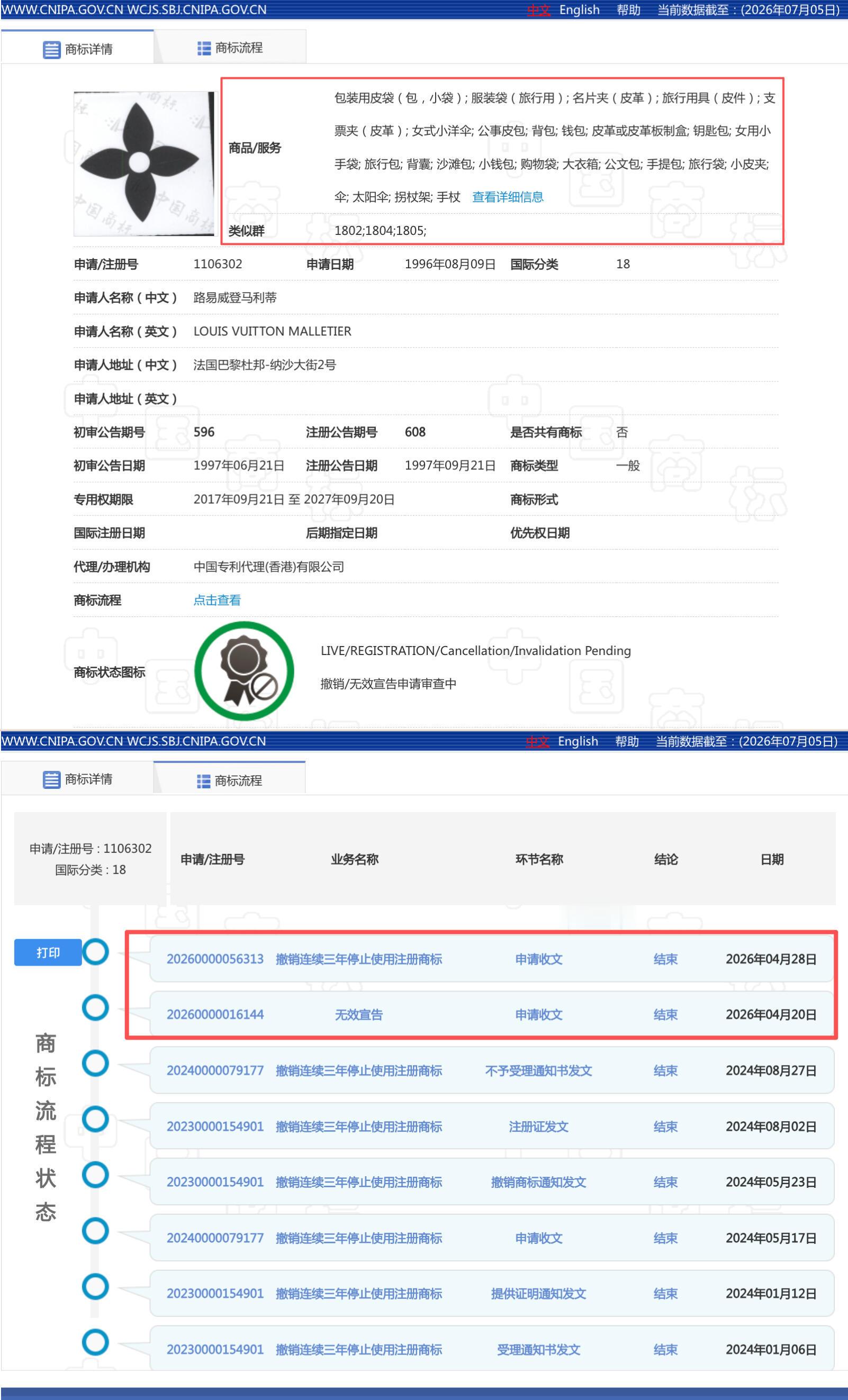This screenshot has height=1400, width=848.
Task: Click the registration announcement date 1997年09月21日
Action: click(450, 465)
